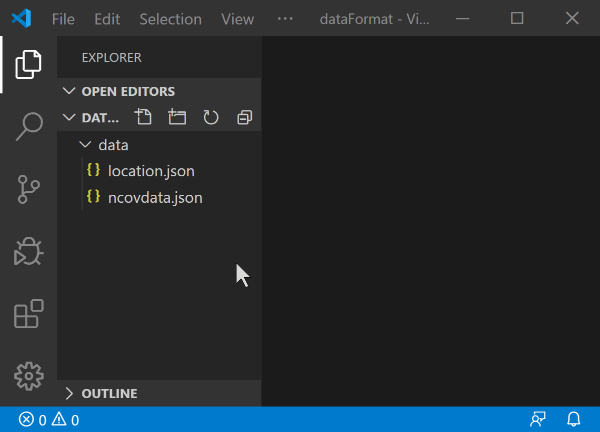The width and height of the screenshot is (600, 432).
Task: Open the Search view in activity bar
Action: click(29, 127)
